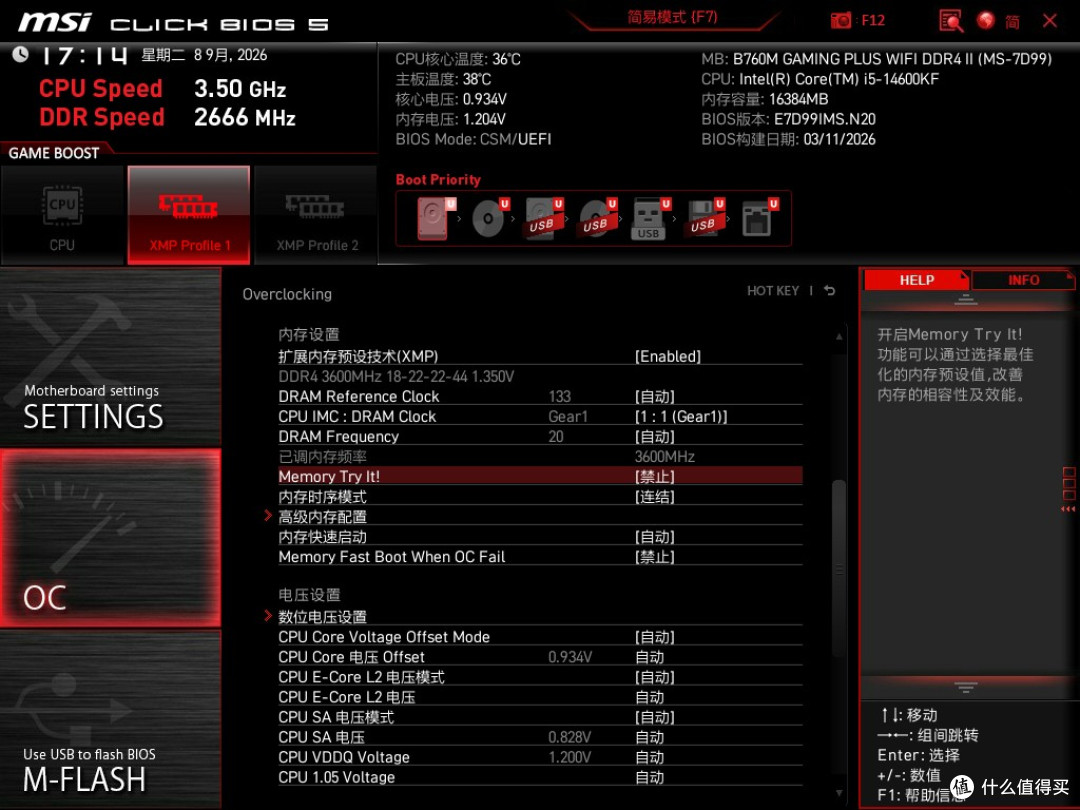Image resolution: width=1080 pixels, height=810 pixels.
Task: Take a screenshot with the F12 camera icon
Action: click(840, 21)
